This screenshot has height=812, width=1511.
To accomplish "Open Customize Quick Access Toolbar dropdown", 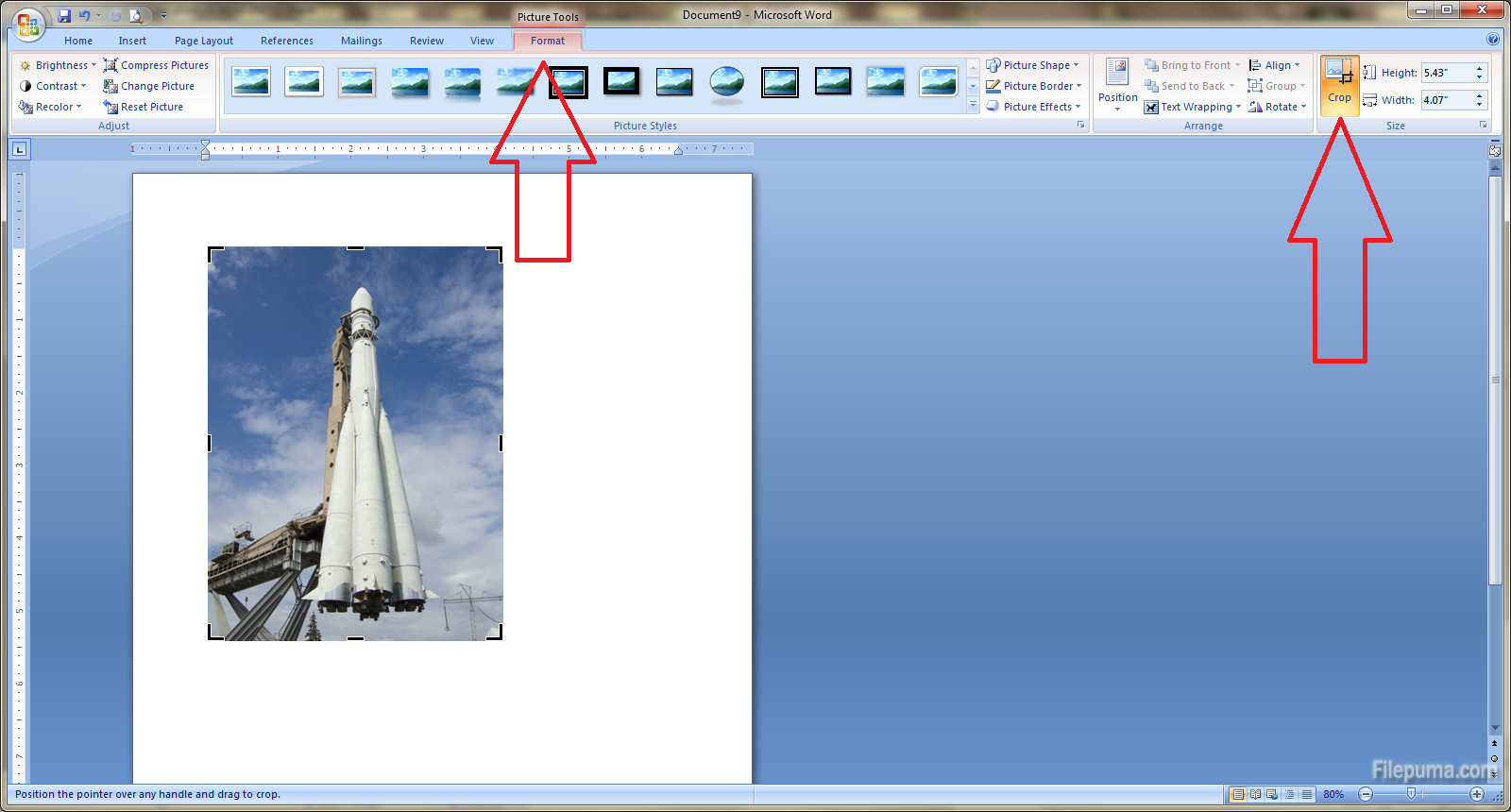I will (x=162, y=15).
